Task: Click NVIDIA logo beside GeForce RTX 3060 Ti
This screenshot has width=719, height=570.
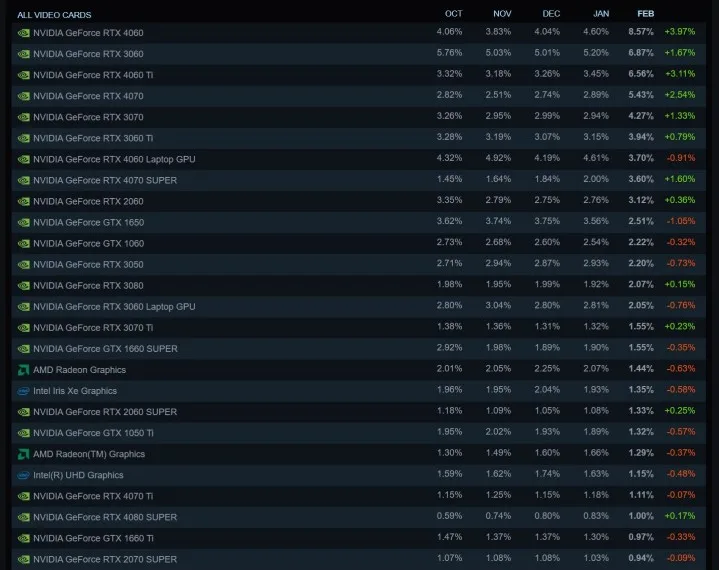Action: pyautogui.click(x=23, y=138)
